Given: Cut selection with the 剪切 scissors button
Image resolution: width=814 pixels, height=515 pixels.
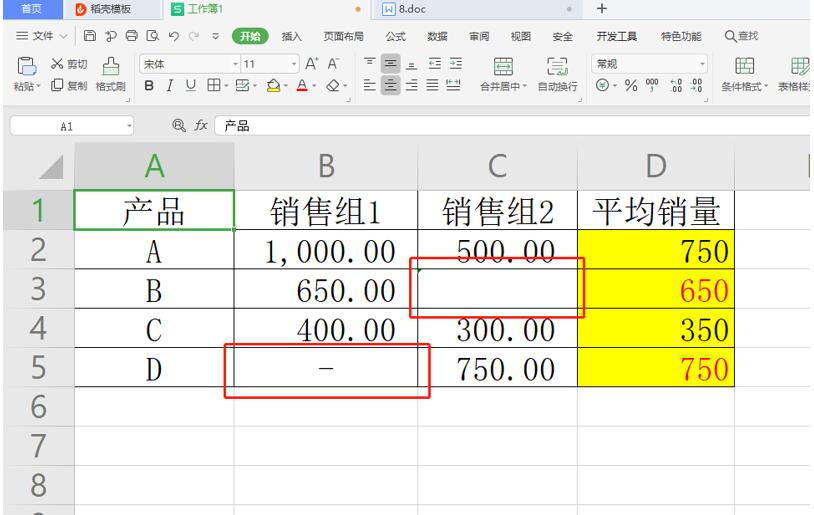Looking at the screenshot, I should [69, 64].
